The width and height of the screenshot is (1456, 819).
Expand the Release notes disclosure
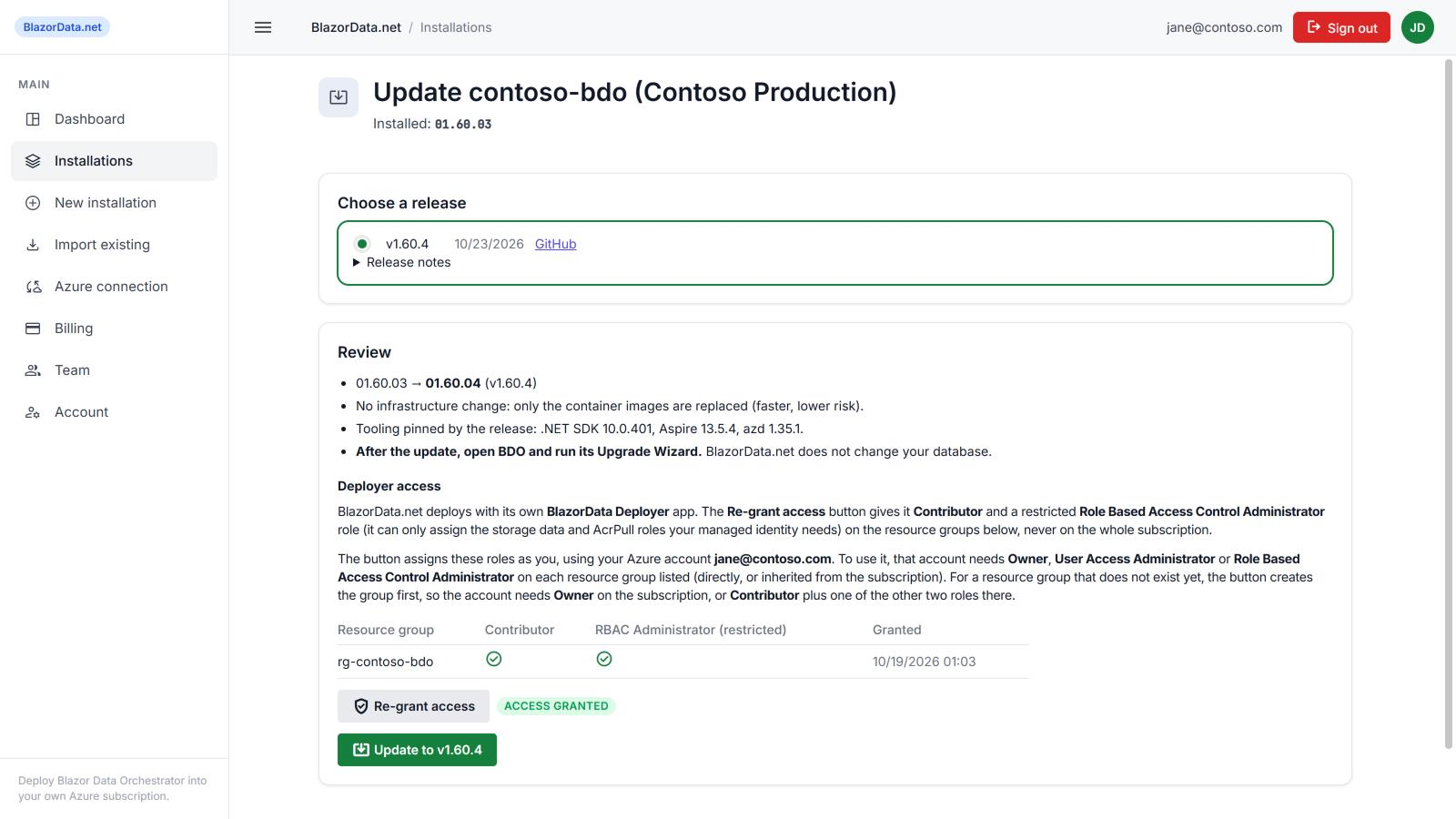click(x=401, y=262)
